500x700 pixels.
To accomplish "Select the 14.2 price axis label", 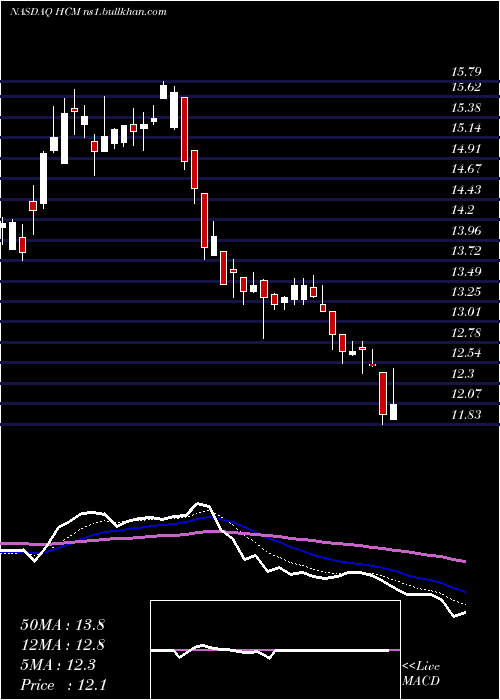I will click(x=462, y=210).
